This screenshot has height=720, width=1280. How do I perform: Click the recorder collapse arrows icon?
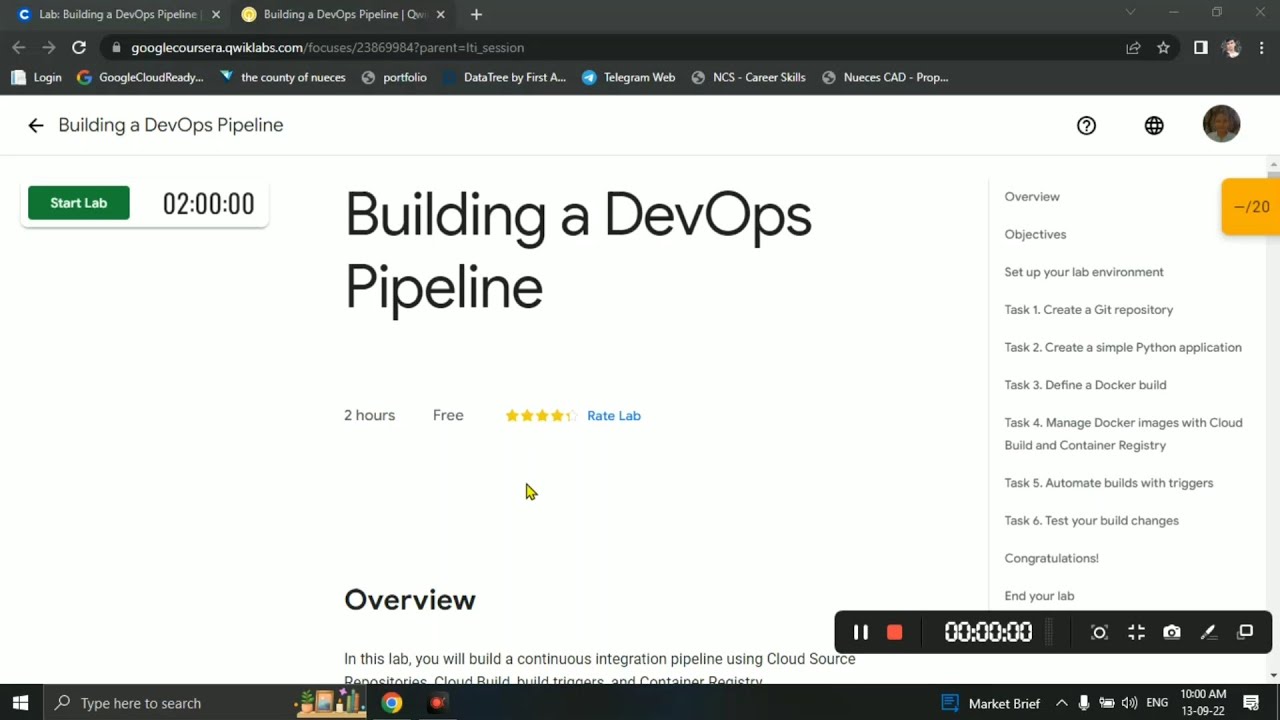[1136, 632]
